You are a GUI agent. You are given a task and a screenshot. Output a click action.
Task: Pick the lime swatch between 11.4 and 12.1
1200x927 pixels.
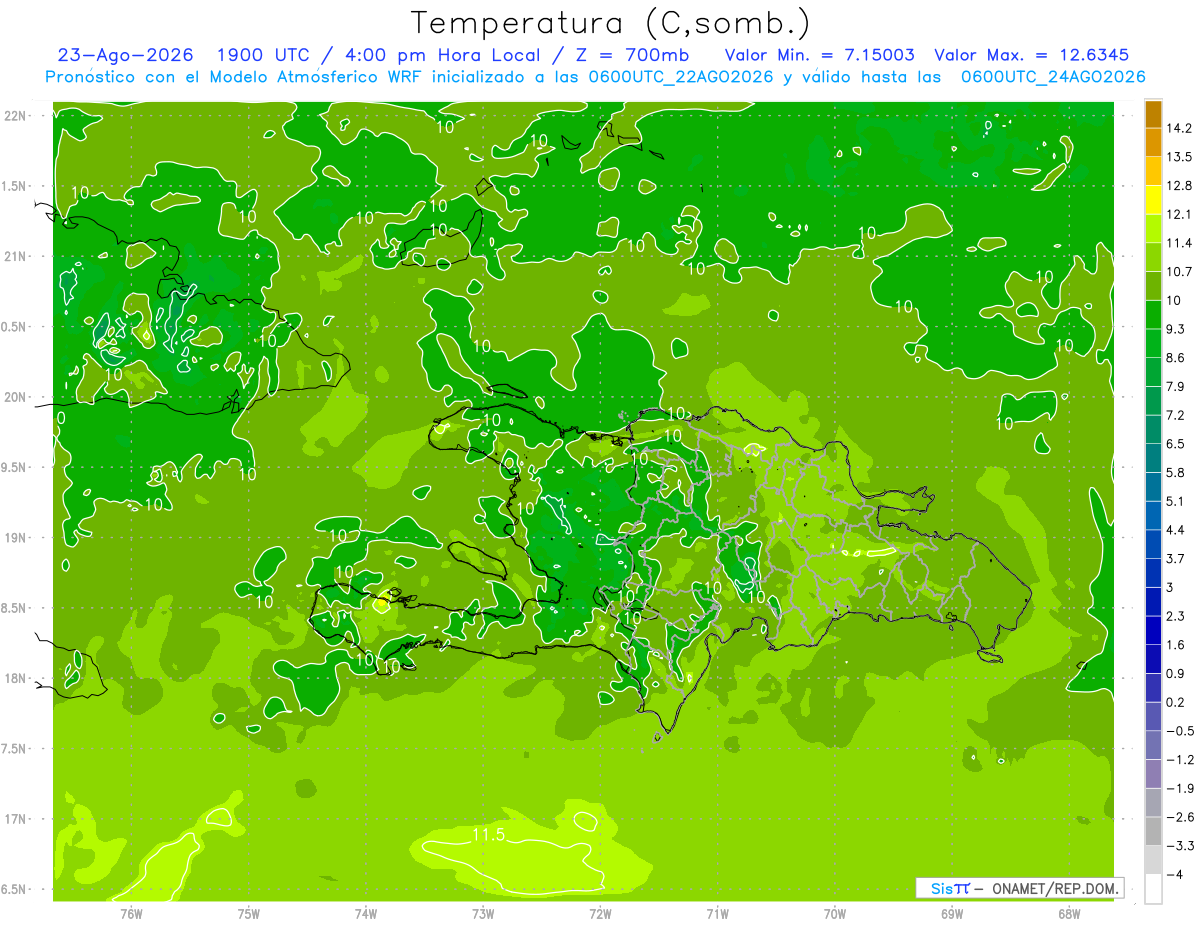tap(1153, 228)
